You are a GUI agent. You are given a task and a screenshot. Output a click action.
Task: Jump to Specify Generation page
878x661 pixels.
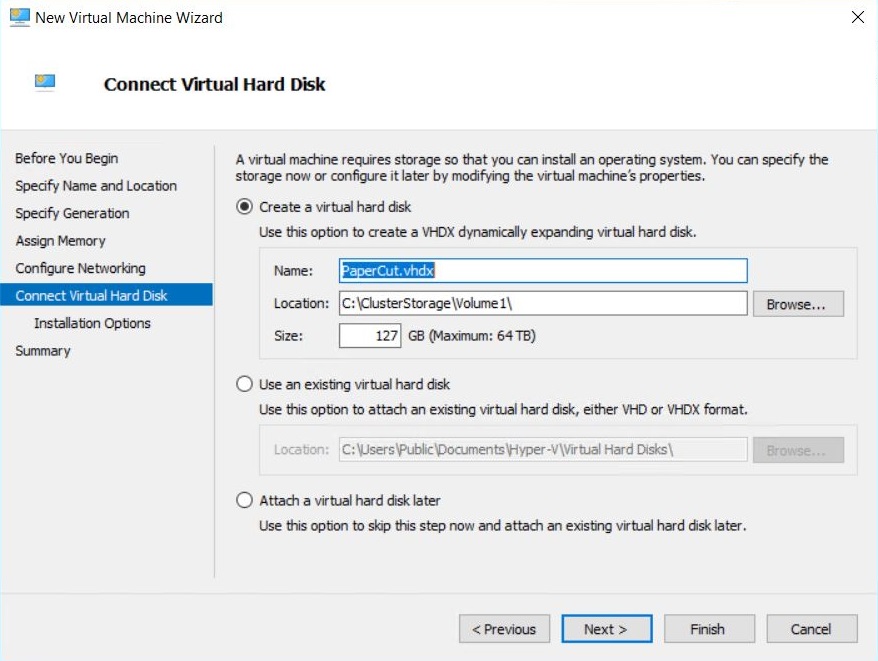coord(72,213)
